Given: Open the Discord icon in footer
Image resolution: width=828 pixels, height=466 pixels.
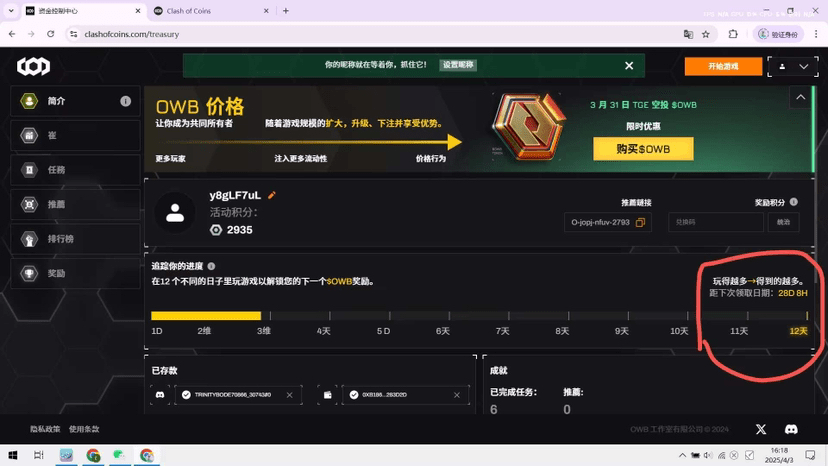Looking at the screenshot, I should [791, 429].
